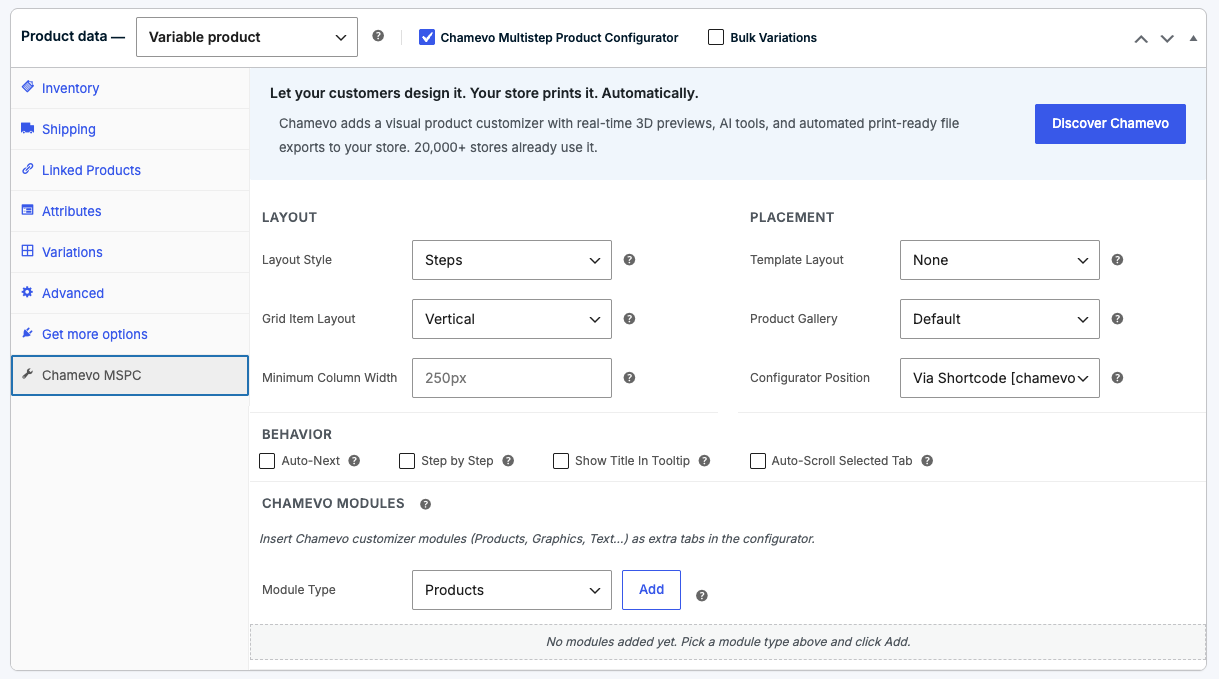
Task: Click the Add module button
Action: (x=651, y=590)
